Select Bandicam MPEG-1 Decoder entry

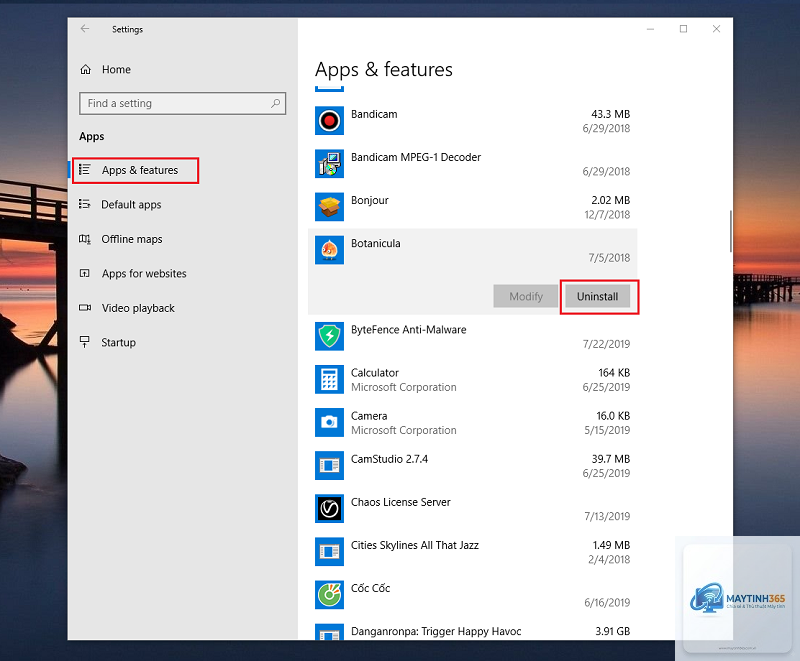coord(416,157)
